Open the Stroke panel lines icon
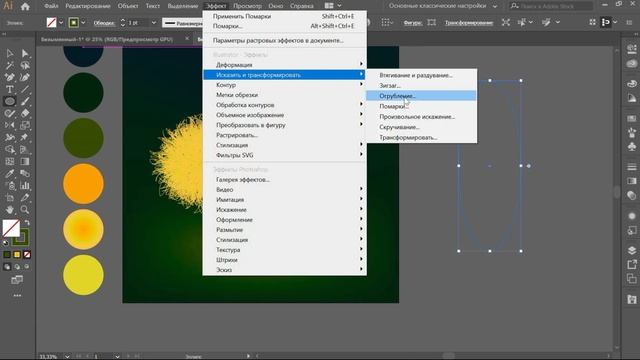 click(x=632, y=167)
